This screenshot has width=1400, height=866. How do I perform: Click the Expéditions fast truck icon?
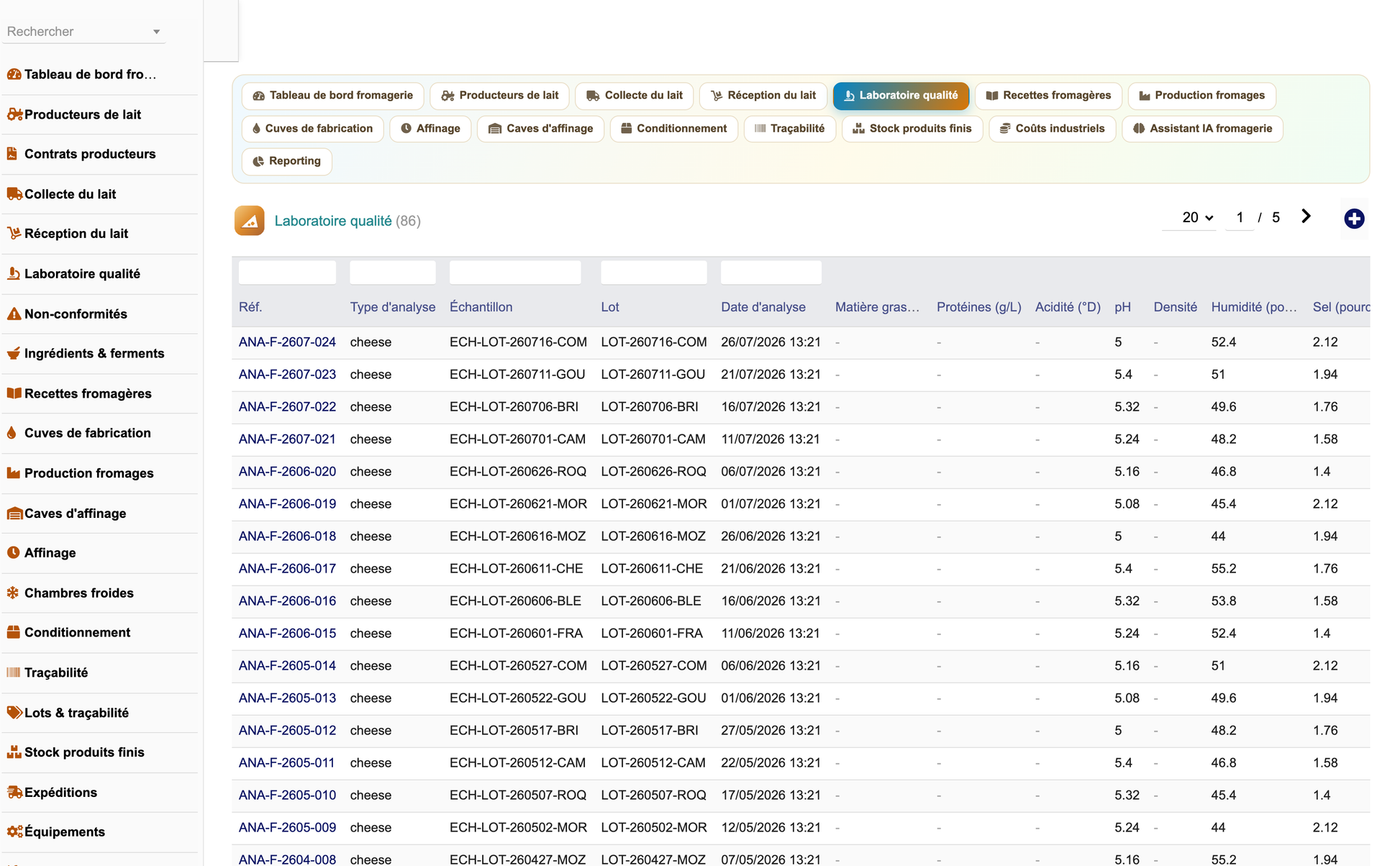[x=14, y=792]
